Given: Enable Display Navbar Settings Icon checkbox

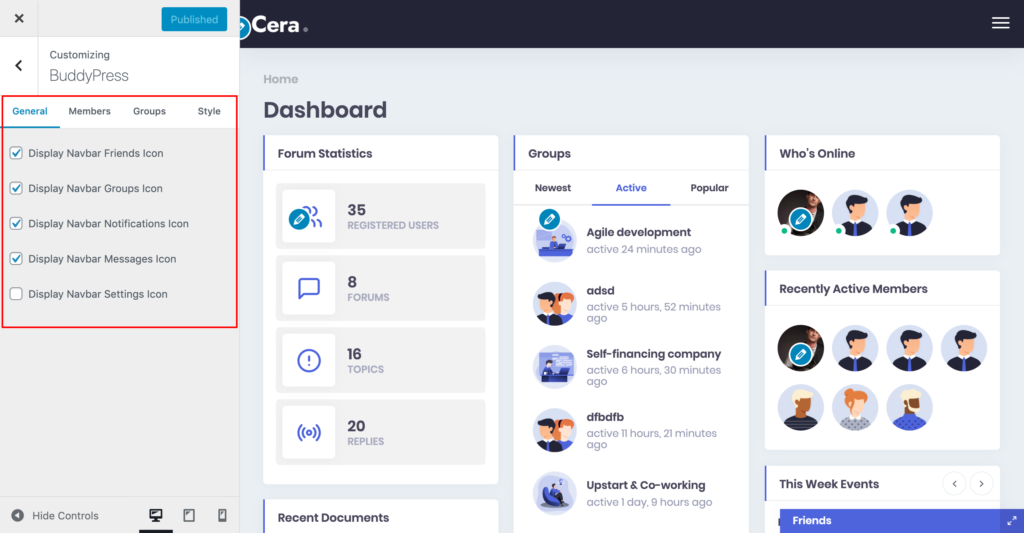Looking at the screenshot, I should 16,294.
